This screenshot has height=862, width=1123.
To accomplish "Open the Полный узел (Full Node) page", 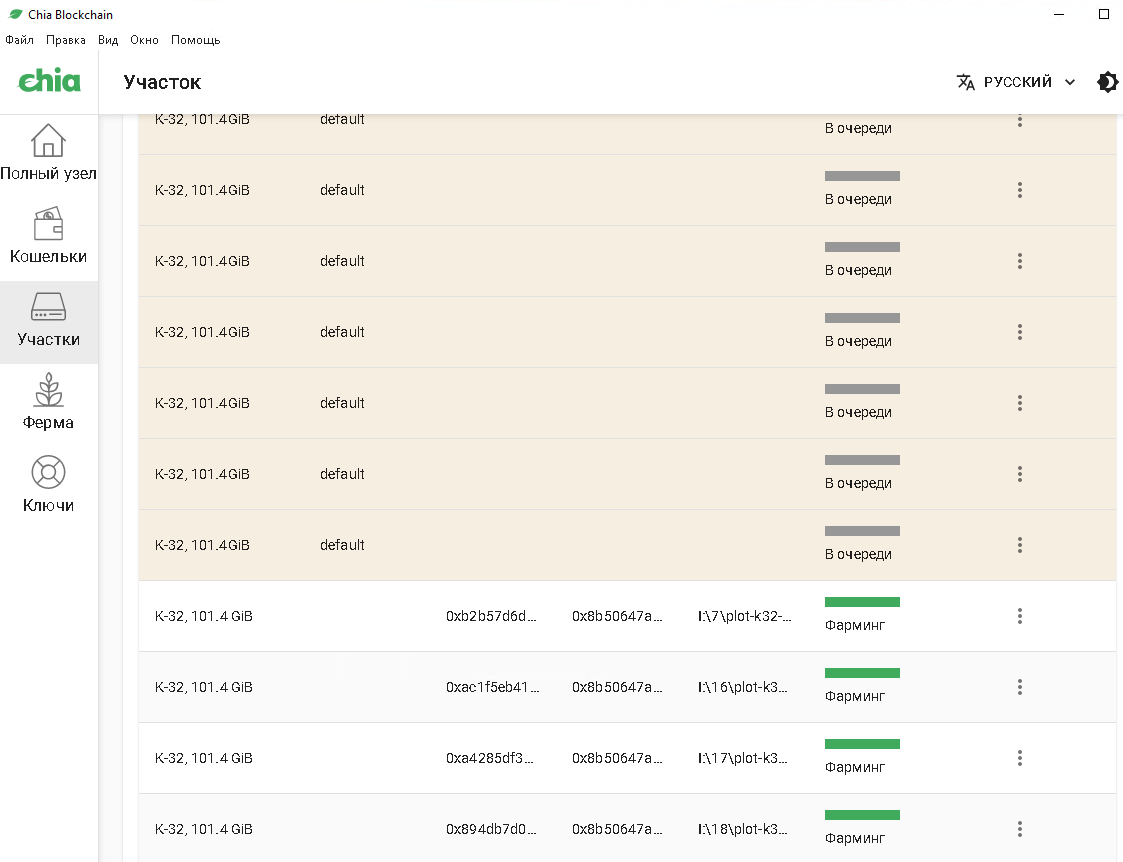I will (x=49, y=152).
